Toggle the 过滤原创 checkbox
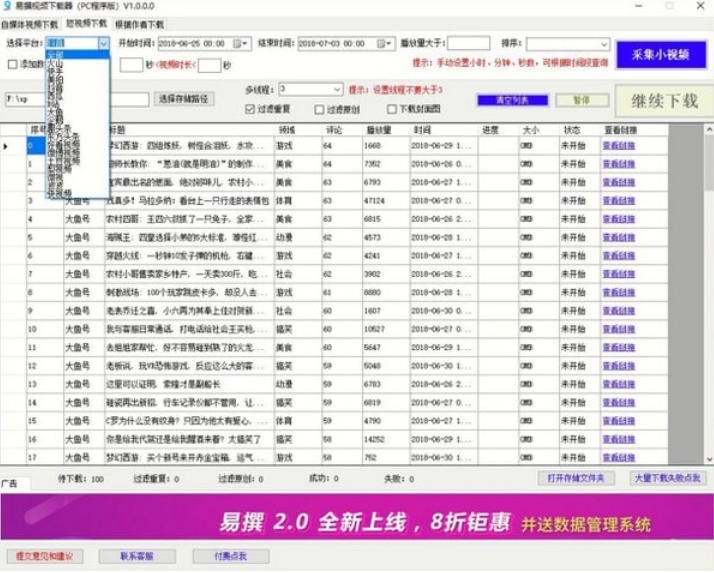Viewport: 714px width, 573px height. (319, 109)
